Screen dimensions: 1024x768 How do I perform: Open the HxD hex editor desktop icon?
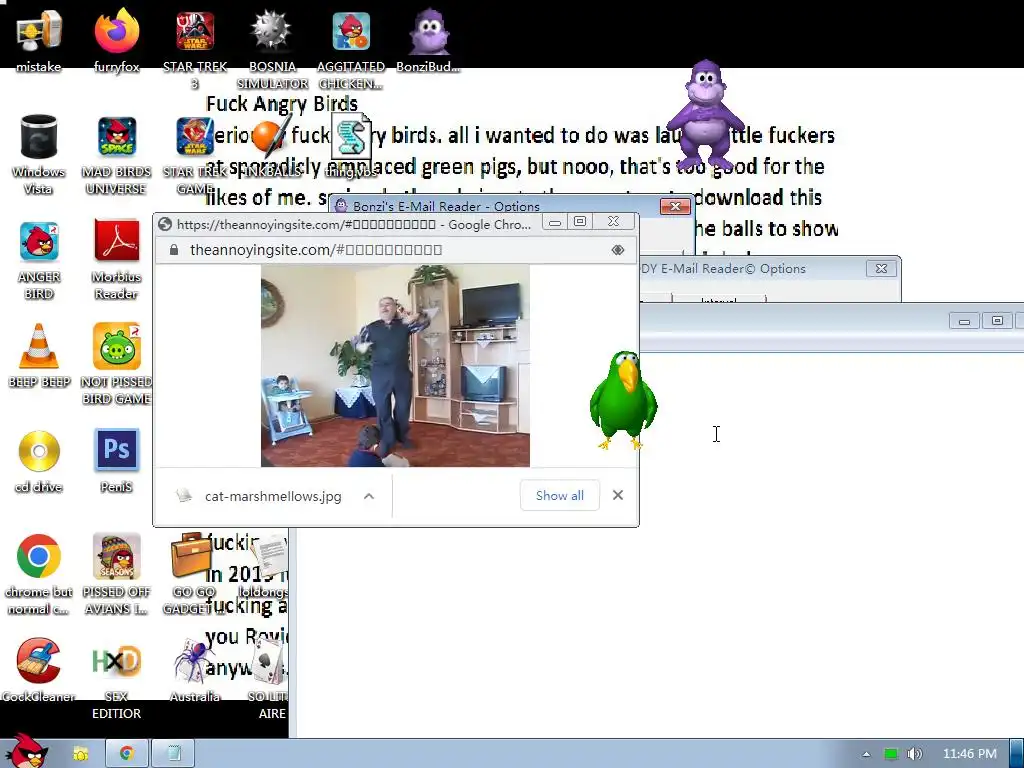116,661
